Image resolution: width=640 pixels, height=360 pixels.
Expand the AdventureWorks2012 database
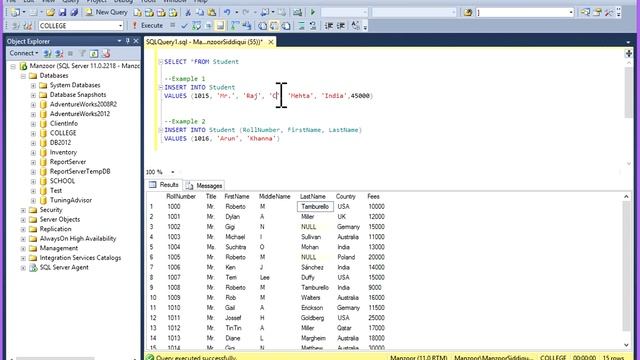(x=33, y=114)
